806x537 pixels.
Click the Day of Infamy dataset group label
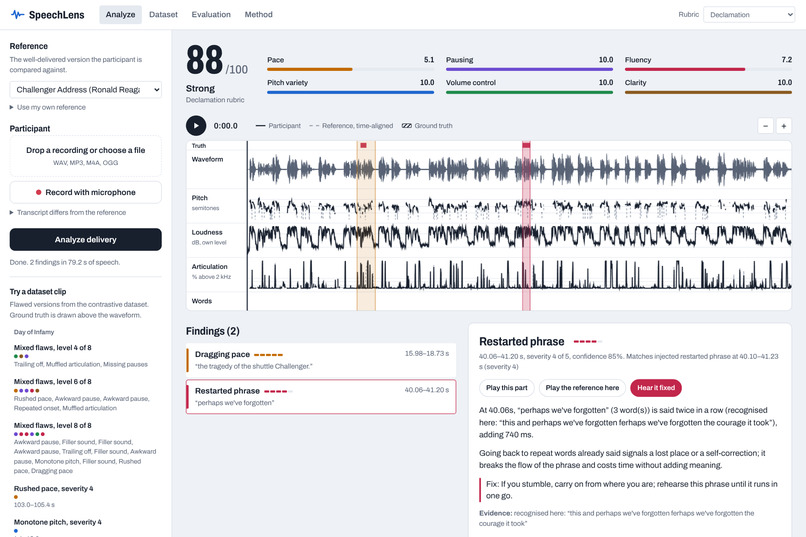(x=34, y=332)
